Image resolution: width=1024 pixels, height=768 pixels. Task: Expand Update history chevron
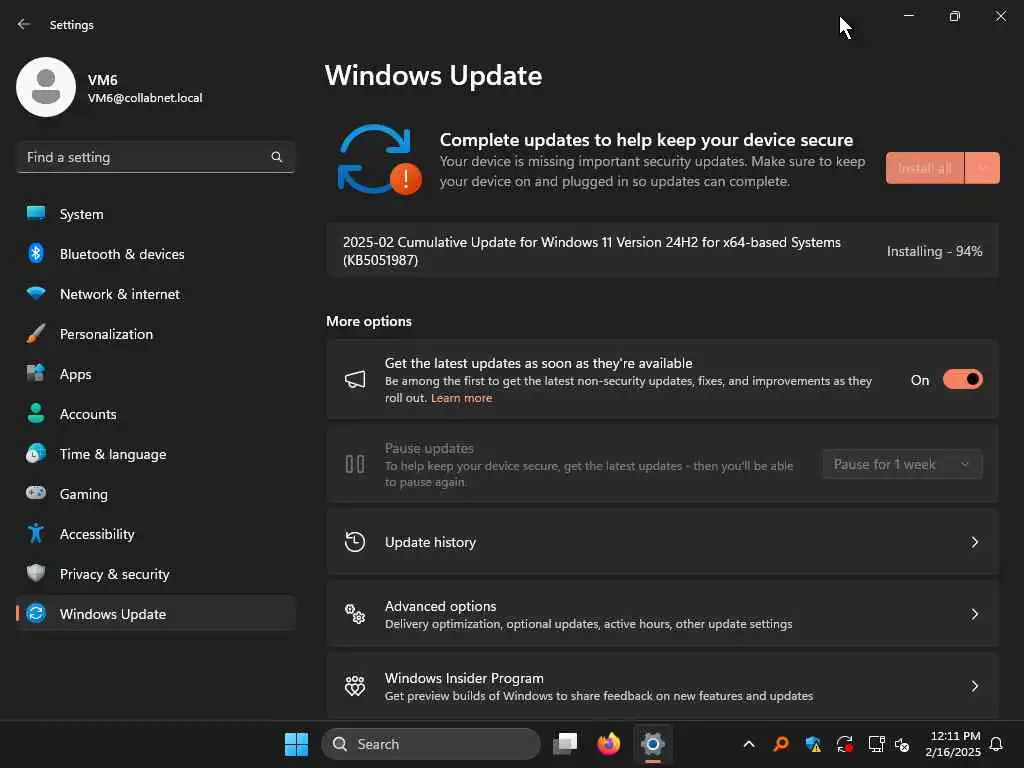click(974, 542)
